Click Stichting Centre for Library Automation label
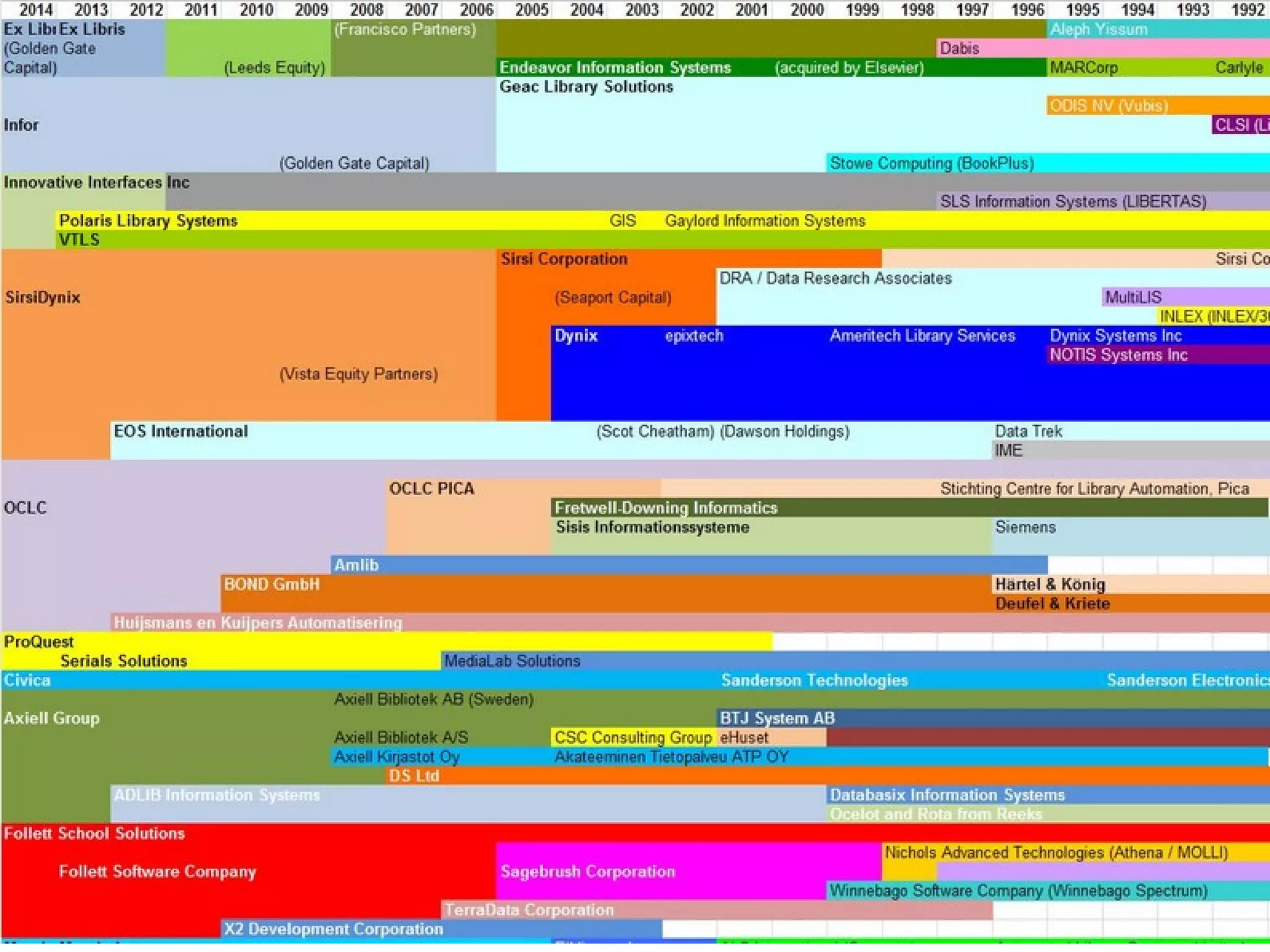1270x952 pixels. pyautogui.click(x=1095, y=489)
